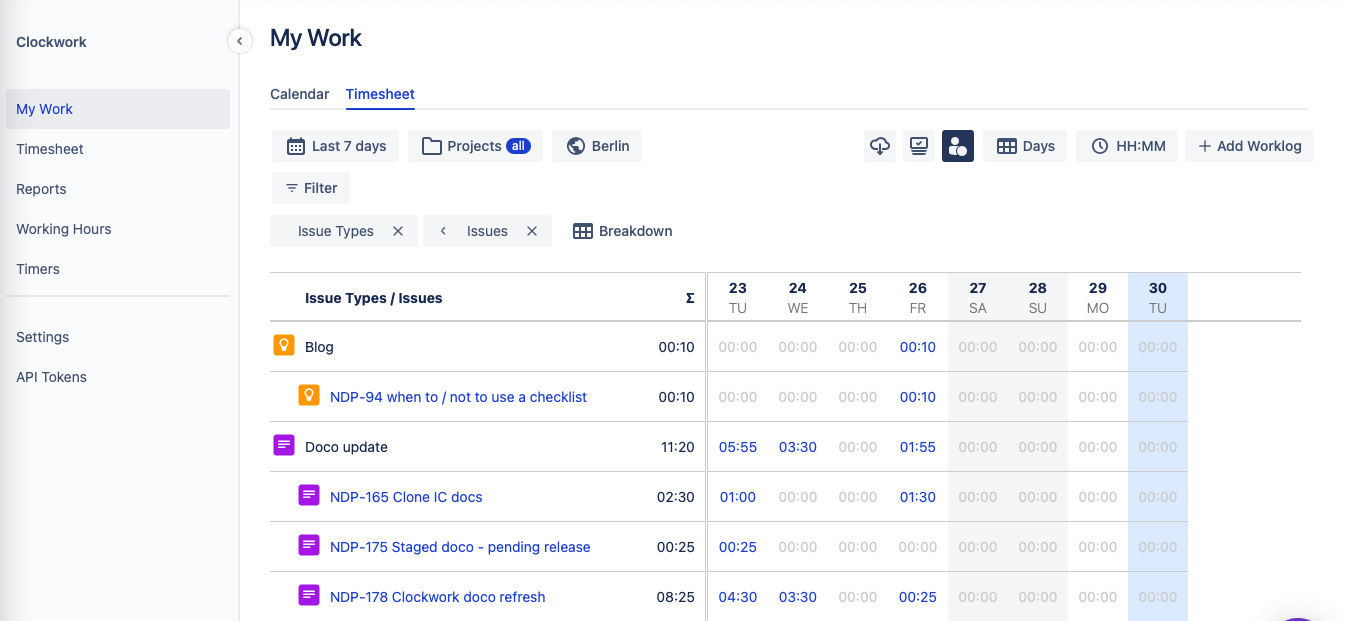Viewport: 1348px width, 621px height.
Task: Open issue NDP-165 Clone IC docs
Action: [x=406, y=497]
